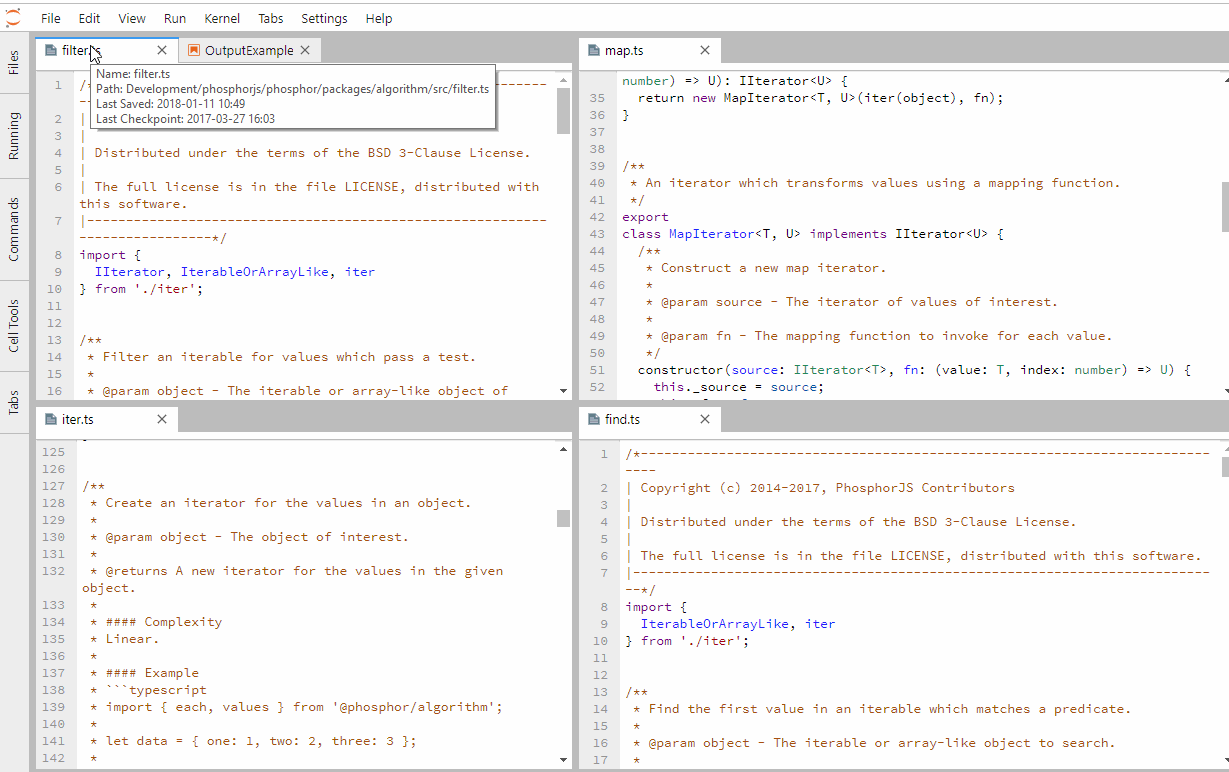Close the OutputExample tab
The image size is (1229, 772).
coord(304,49)
